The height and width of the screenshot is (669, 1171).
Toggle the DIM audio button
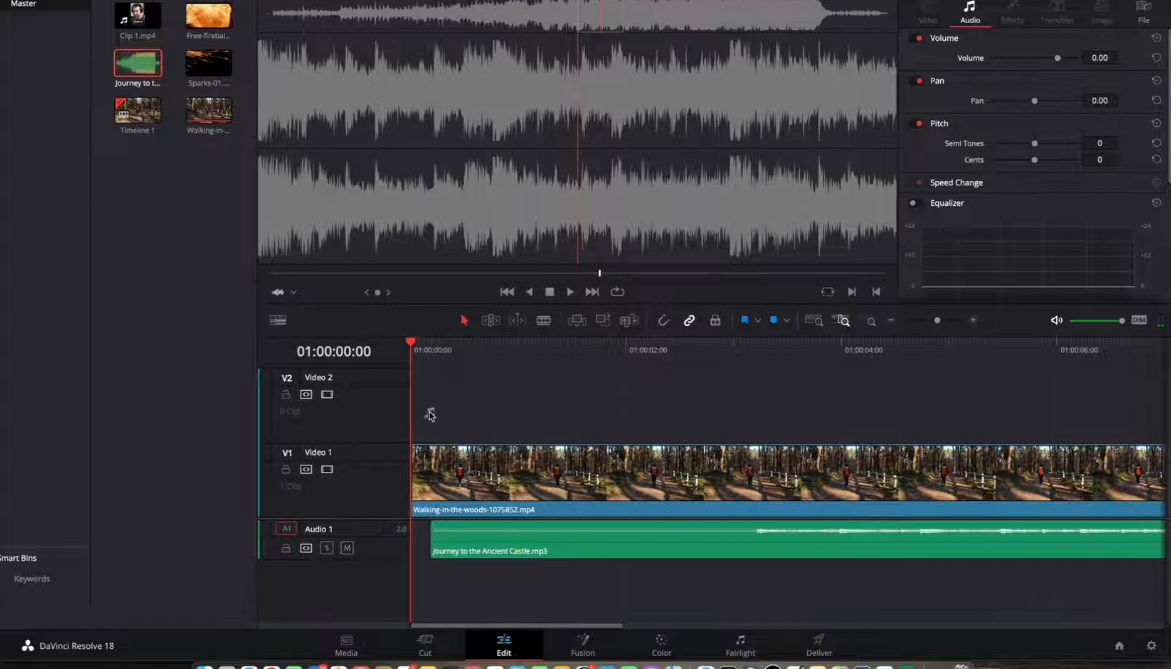[1138, 320]
